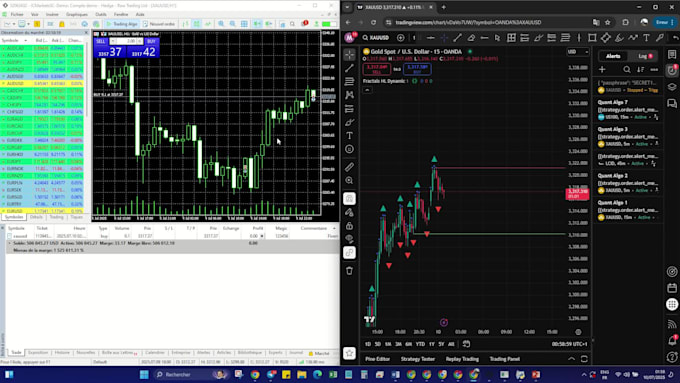Click the trash remove drawings icon

pyautogui.click(x=350, y=271)
